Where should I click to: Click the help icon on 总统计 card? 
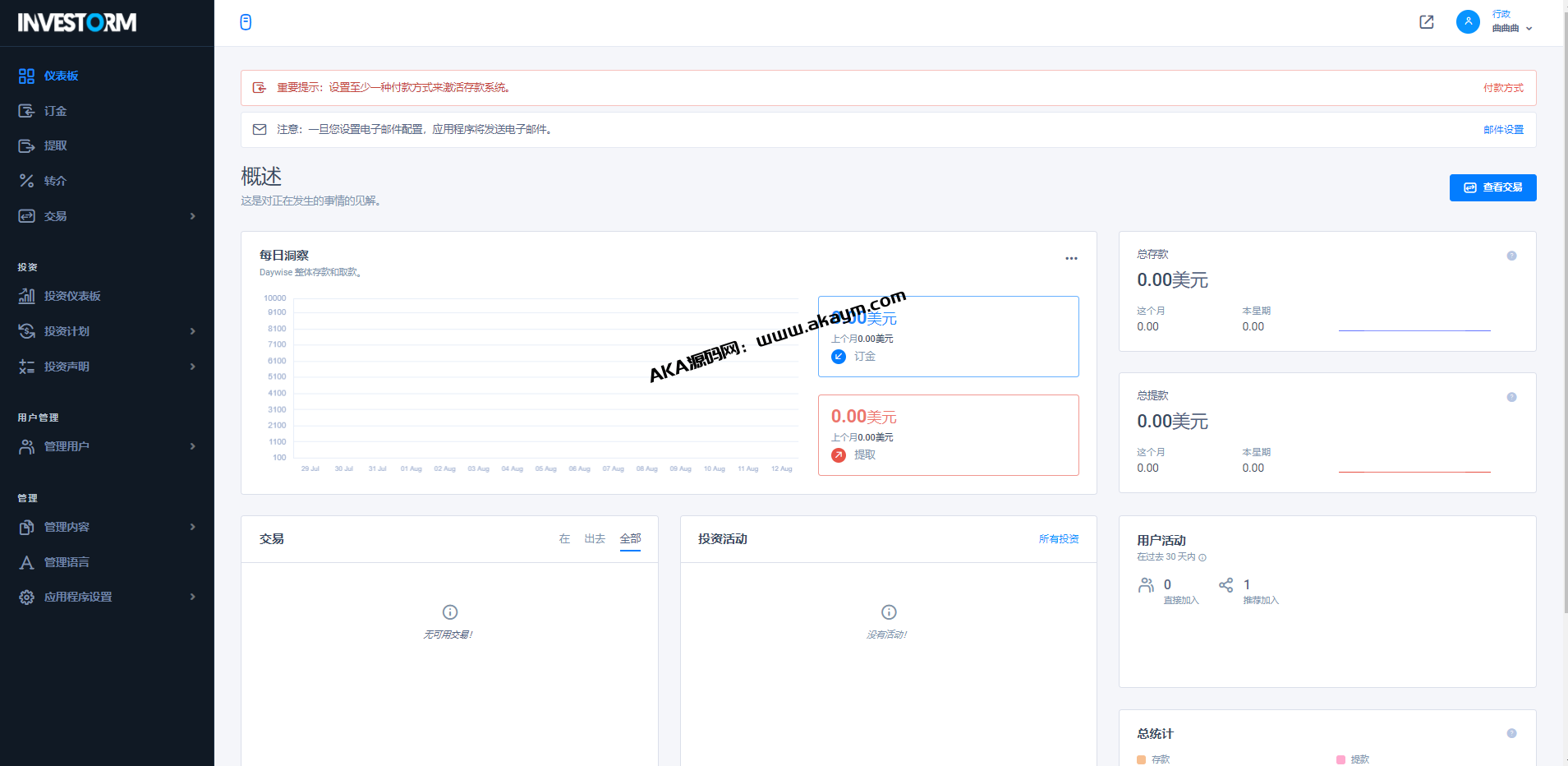1511,733
